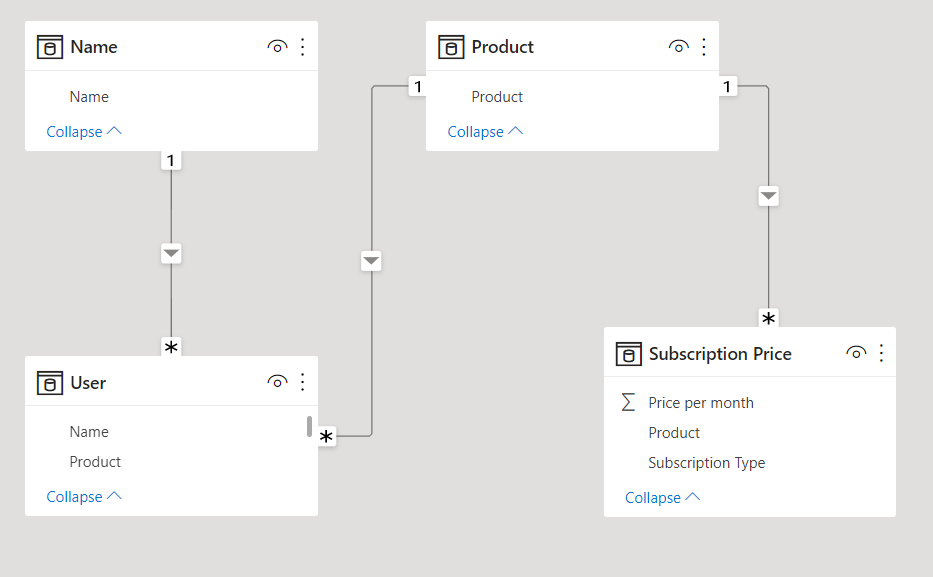Select the Name field in Name table
This screenshot has height=577, width=933.
(89, 97)
